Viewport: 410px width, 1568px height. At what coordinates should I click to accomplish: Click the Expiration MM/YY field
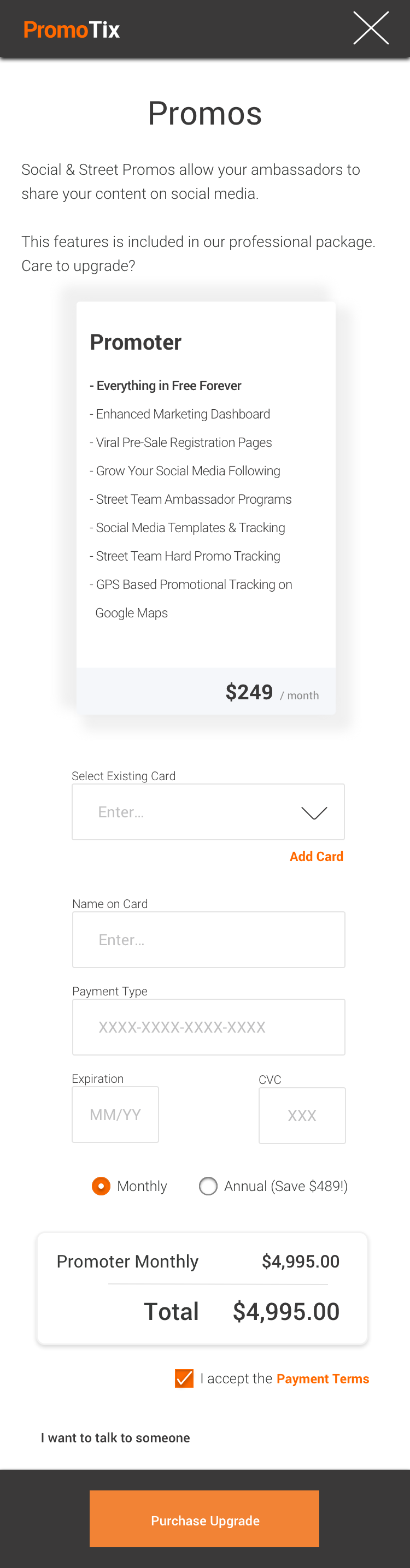[115, 1115]
